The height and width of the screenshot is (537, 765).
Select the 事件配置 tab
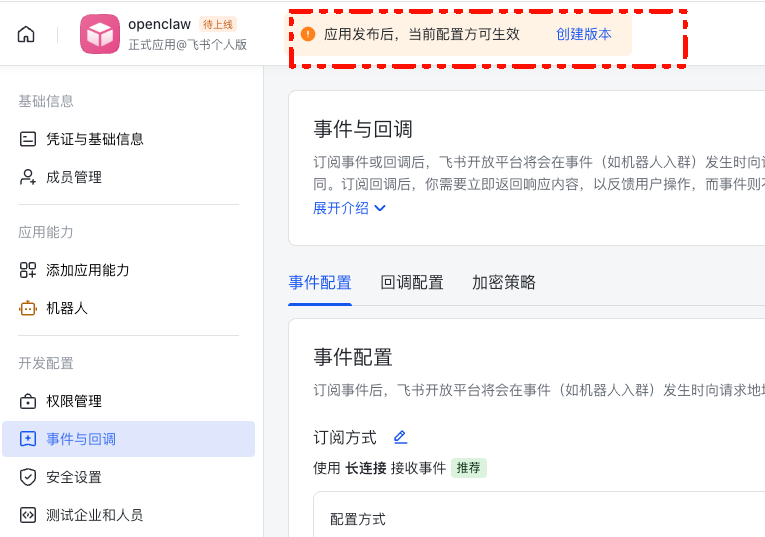[320, 283]
